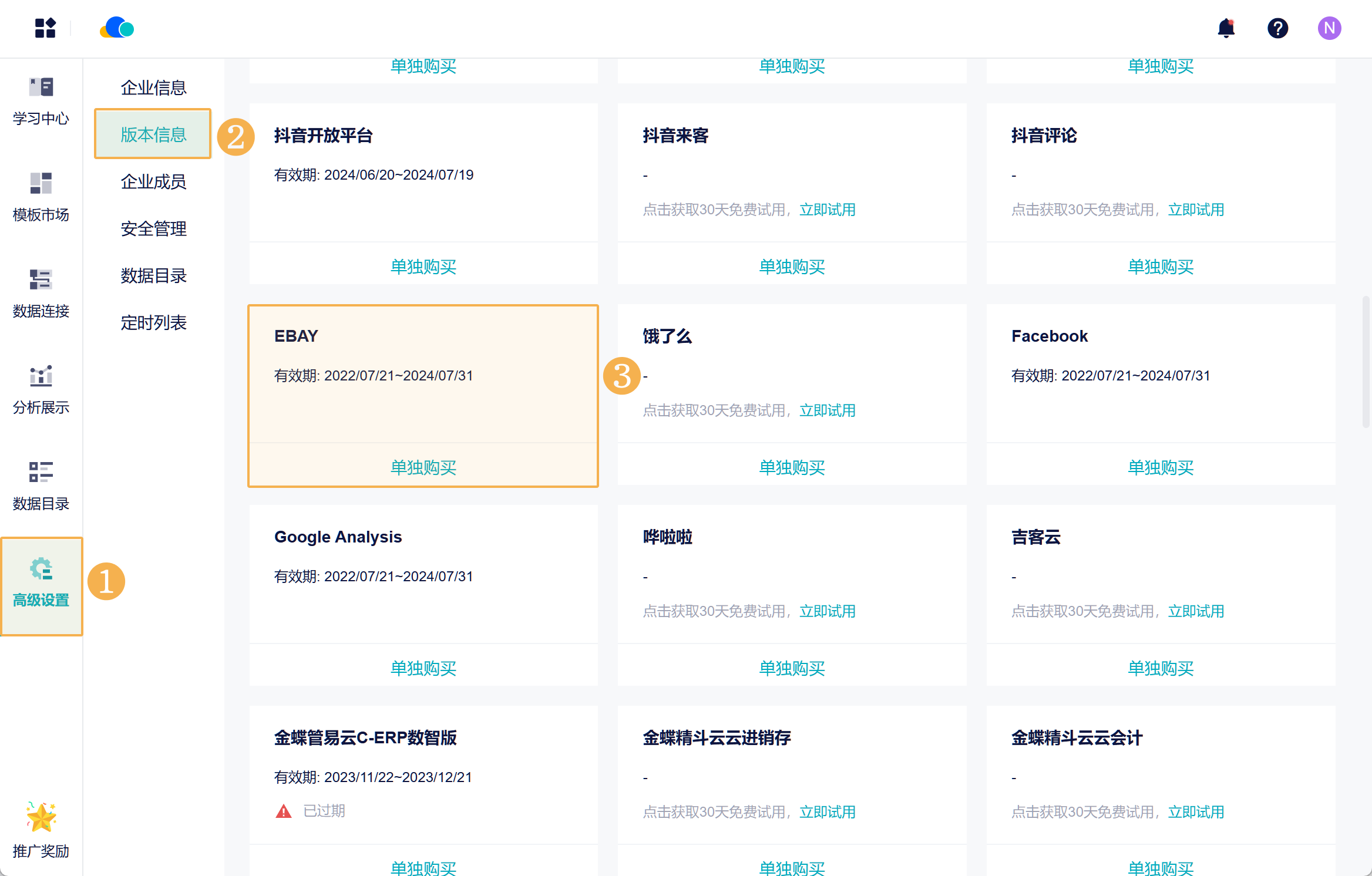Click 单独购买 under the EBAY card

point(423,467)
